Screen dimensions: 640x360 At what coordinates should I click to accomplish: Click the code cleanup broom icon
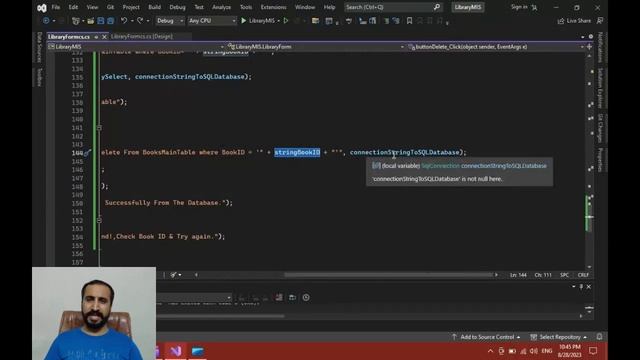tap(173, 275)
